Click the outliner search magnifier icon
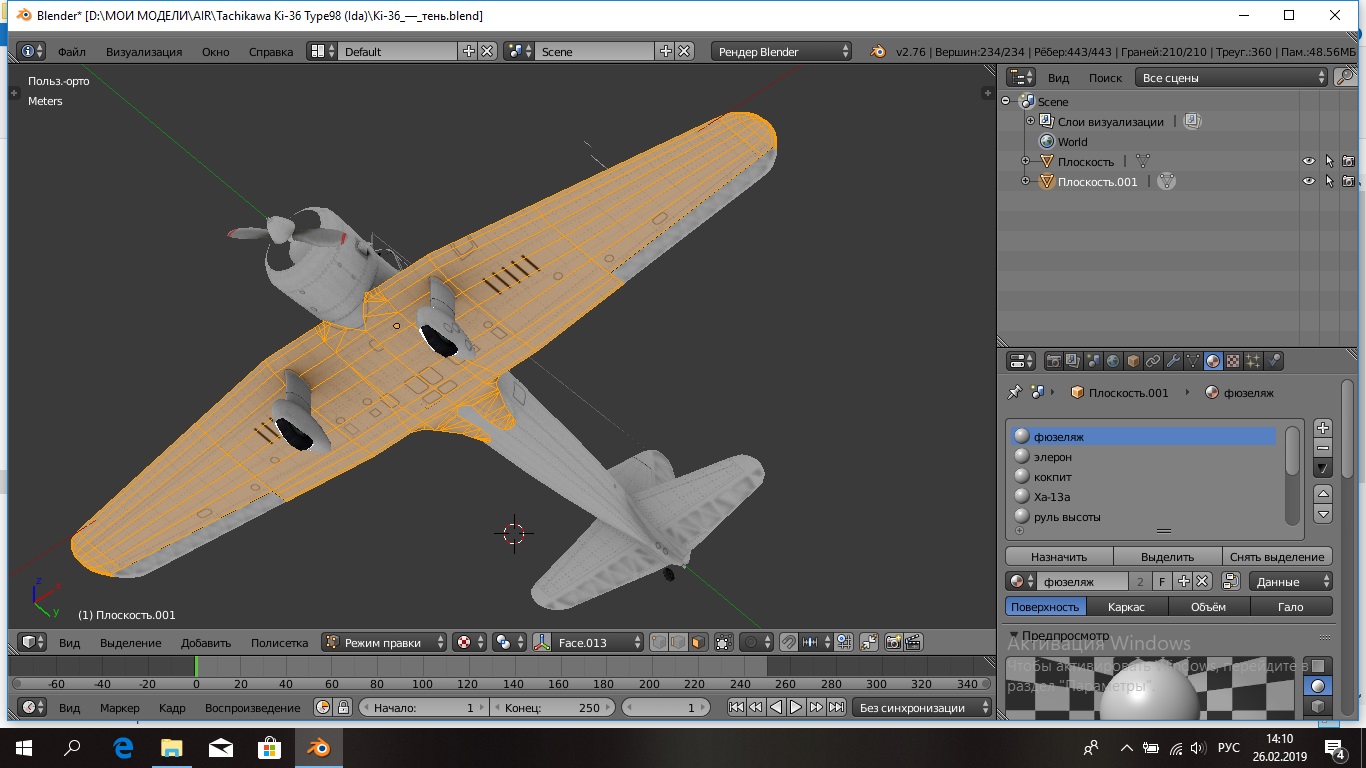 pyautogui.click(x=1345, y=77)
